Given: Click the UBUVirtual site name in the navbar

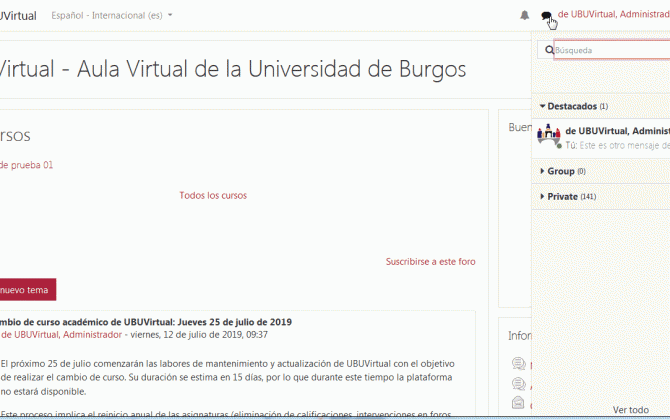Looking at the screenshot, I should (x=18, y=16).
